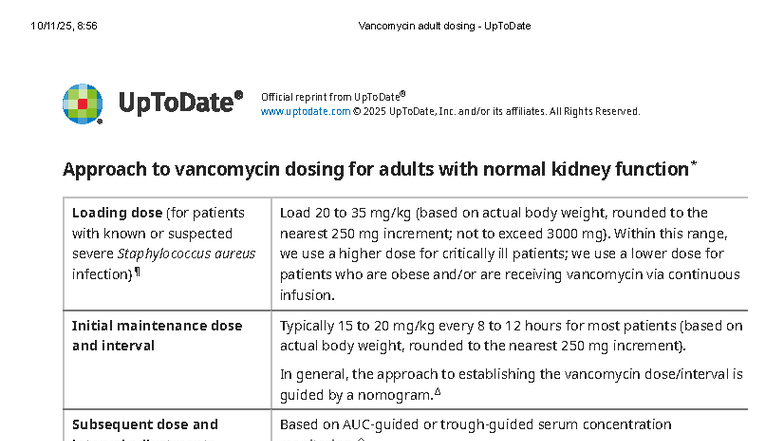Click the UpToDate wordmark text
The width and height of the screenshot is (784, 441).
click(x=180, y=102)
